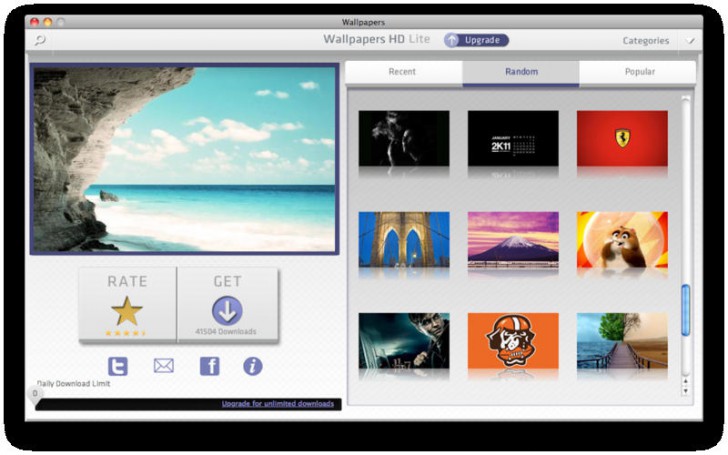Viewport: 728px width, 455px height.
Task: Click the 41504 Downloads count text
Action: (x=226, y=332)
